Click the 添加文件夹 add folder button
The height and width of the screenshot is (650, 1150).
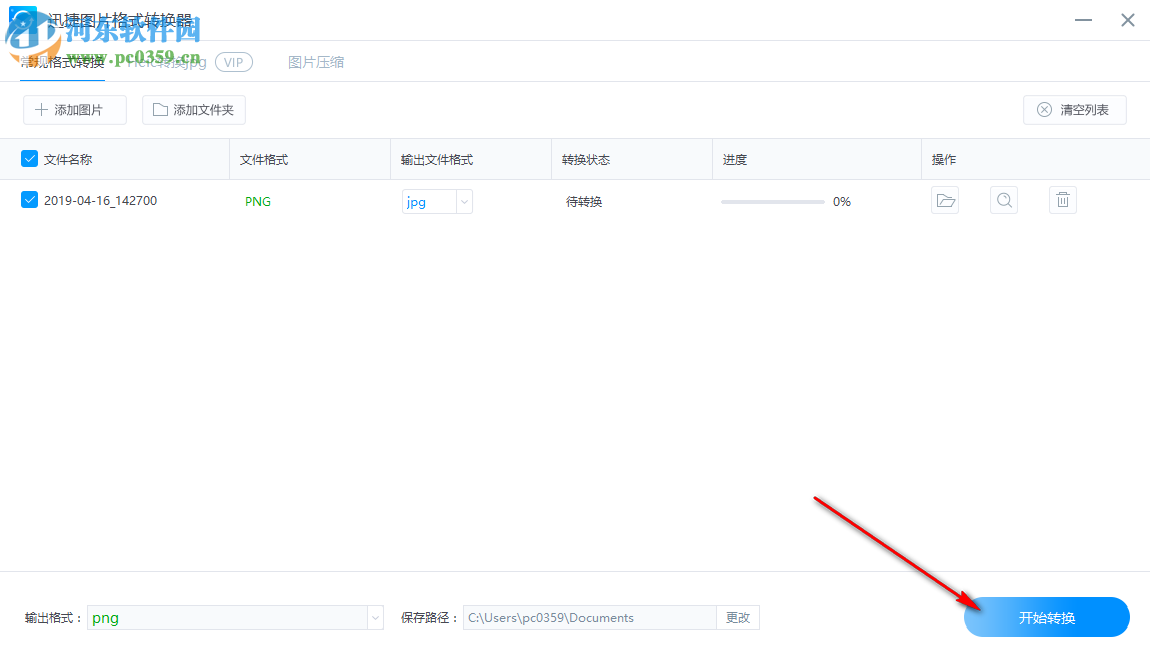[193, 110]
